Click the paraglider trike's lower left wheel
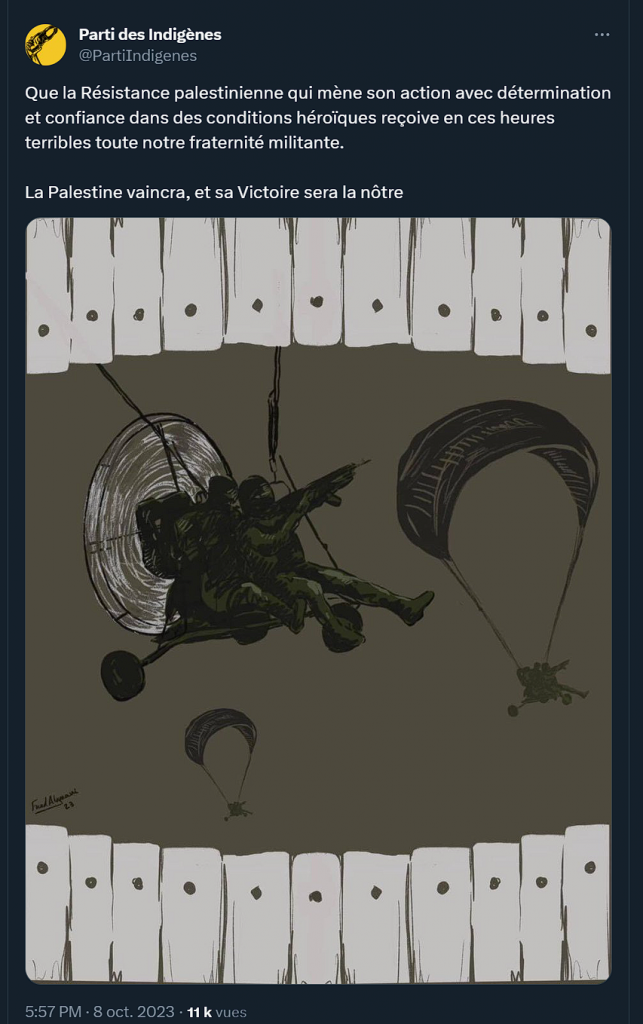Viewport: 643px width, 1024px height. pyautogui.click(x=122, y=676)
